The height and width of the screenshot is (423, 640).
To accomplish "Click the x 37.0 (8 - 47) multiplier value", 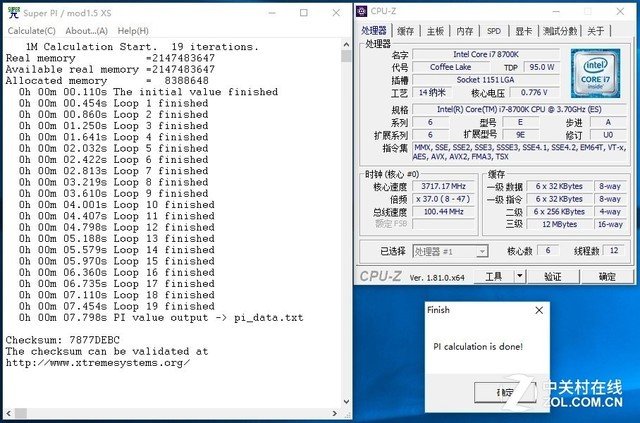I will coord(444,199).
